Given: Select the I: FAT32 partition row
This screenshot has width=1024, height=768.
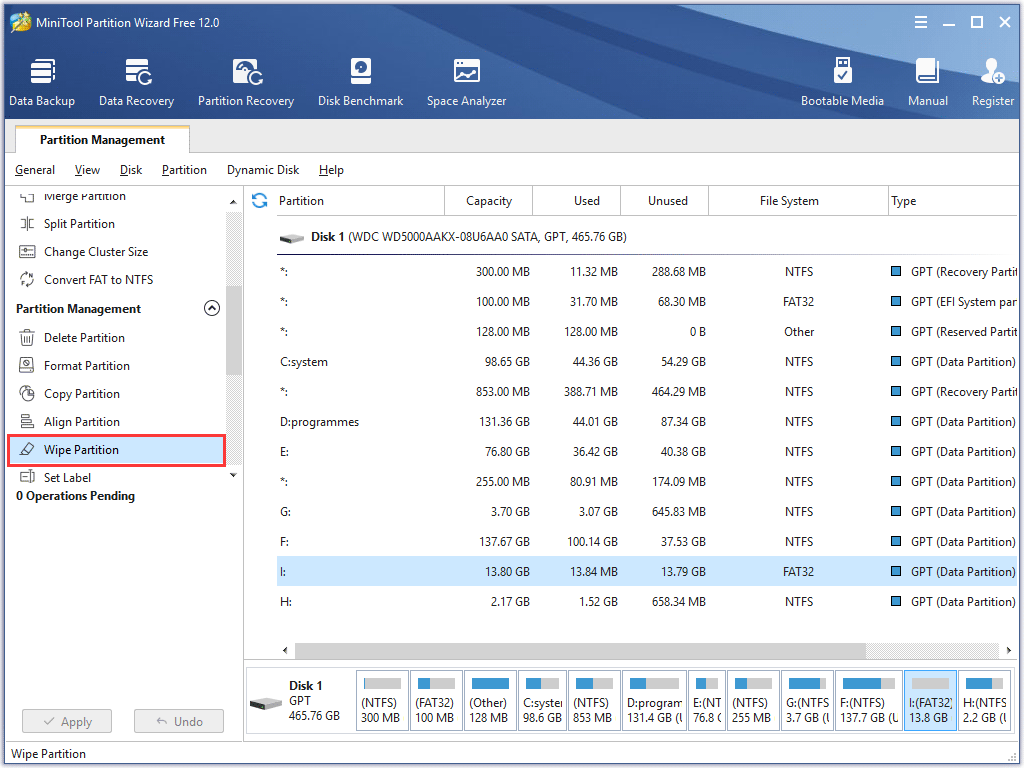Looking at the screenshot, I should (647, 571).
